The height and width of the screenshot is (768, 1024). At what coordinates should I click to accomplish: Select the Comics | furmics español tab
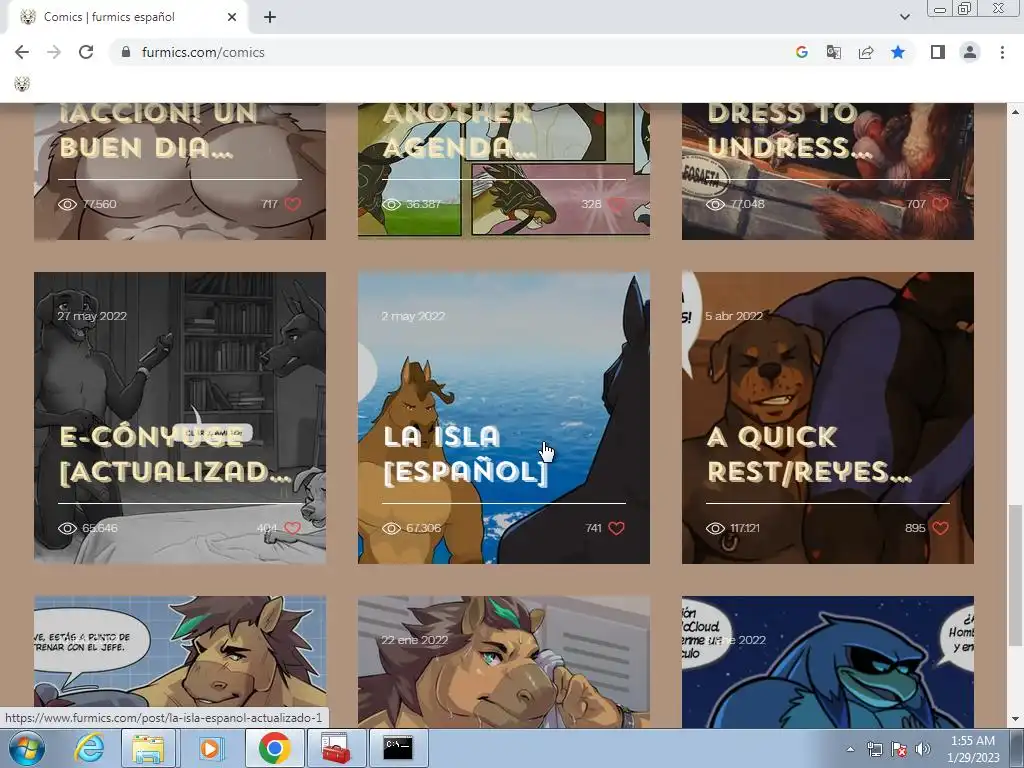pos(127,17)
